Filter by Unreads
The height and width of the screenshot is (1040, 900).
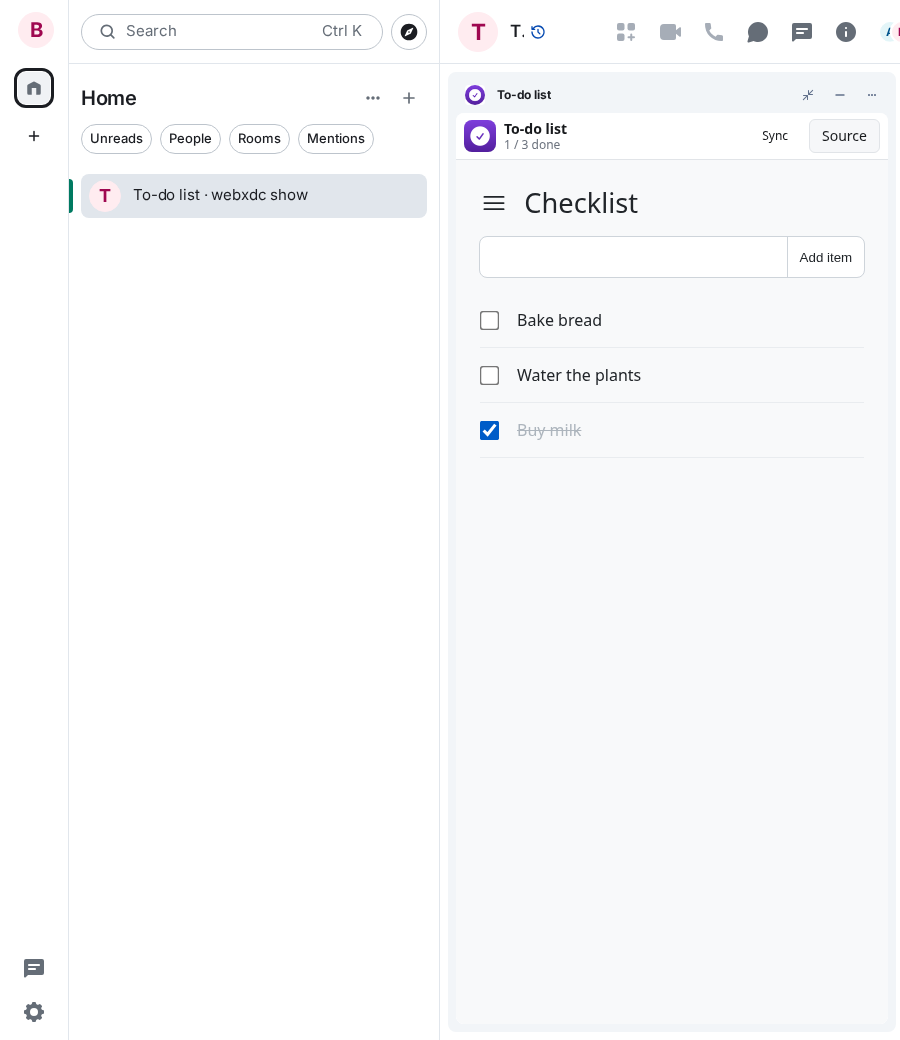(x=117, y=139)
